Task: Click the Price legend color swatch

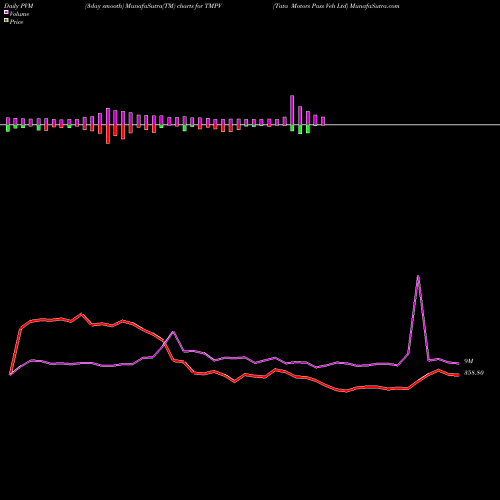Action: [6, 21]
